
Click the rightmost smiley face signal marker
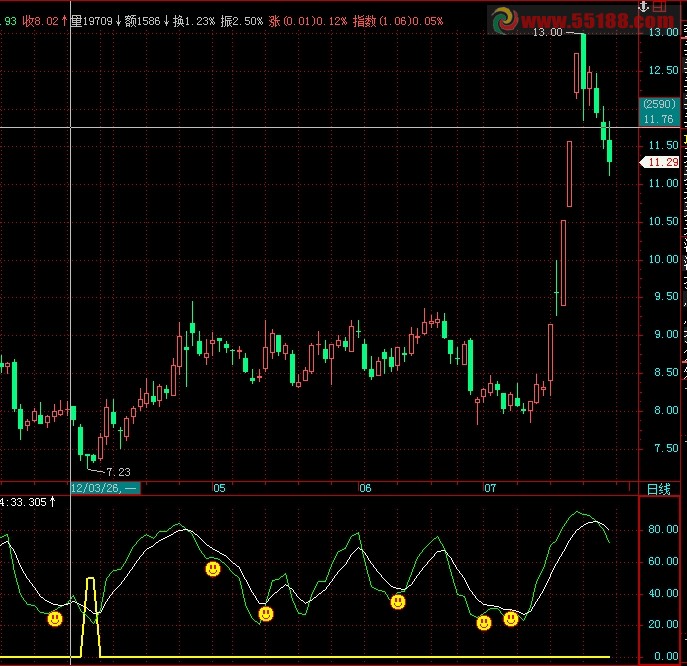511,619
